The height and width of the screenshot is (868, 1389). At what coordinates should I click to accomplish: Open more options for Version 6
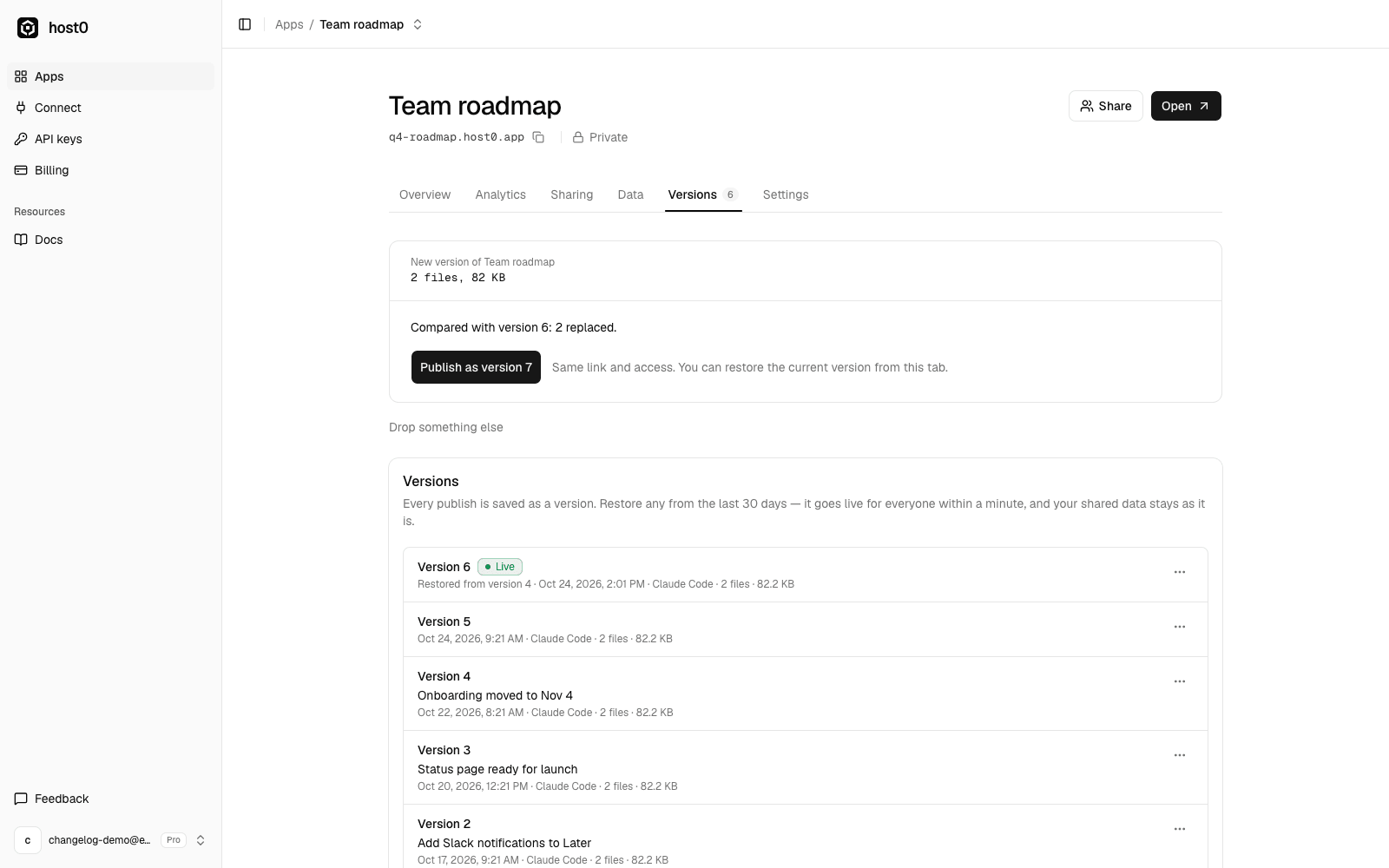[x=1180, y=572]
